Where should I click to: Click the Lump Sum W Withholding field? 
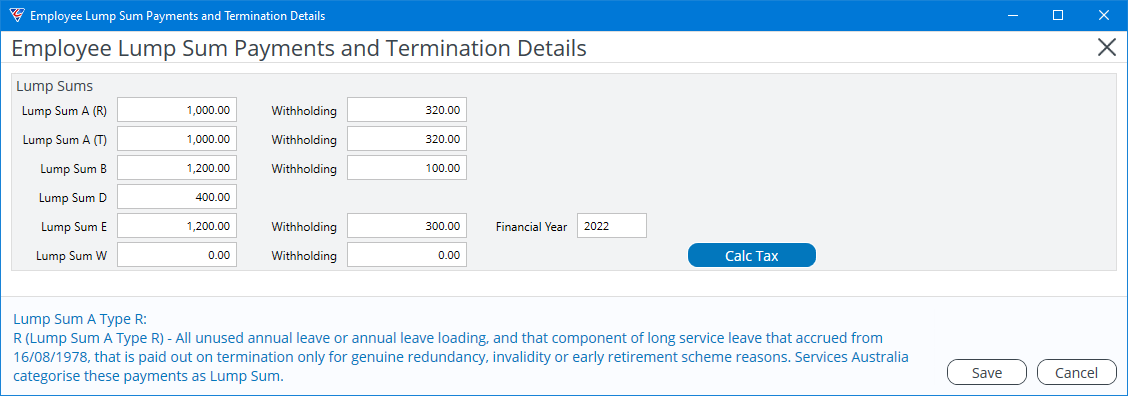click(407, 254)
